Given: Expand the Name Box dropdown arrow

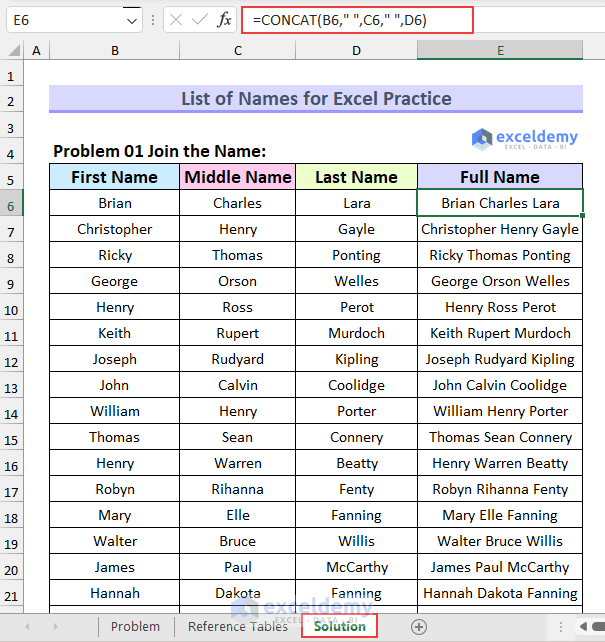Looking at the screenshot, I should tap(132, 20).
